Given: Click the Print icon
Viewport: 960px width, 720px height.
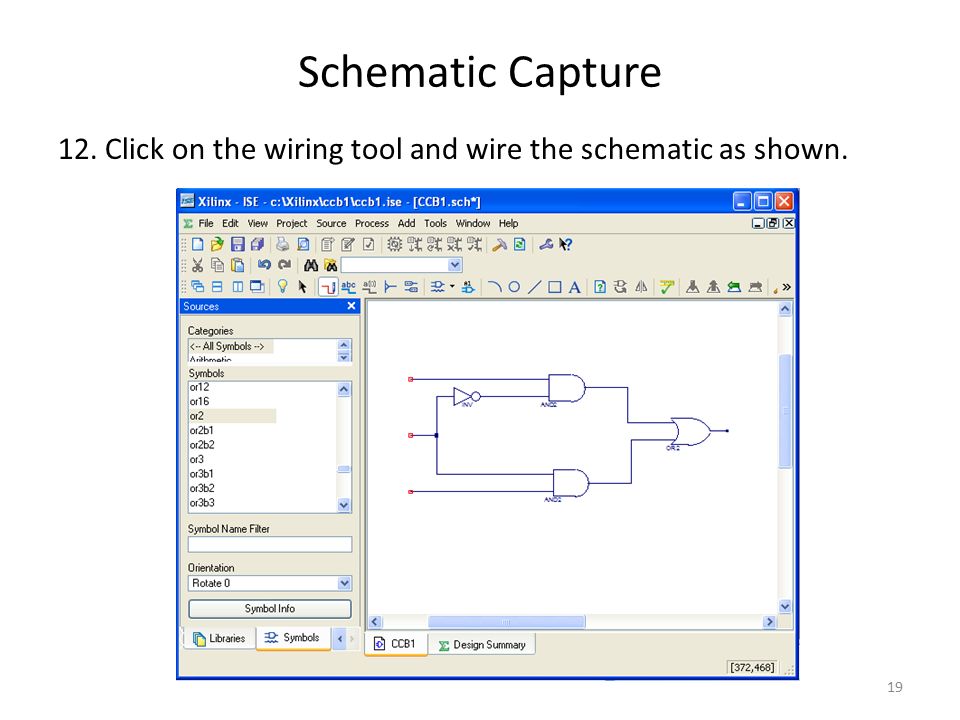Looking at the screenshot, I should coord(282,244).
